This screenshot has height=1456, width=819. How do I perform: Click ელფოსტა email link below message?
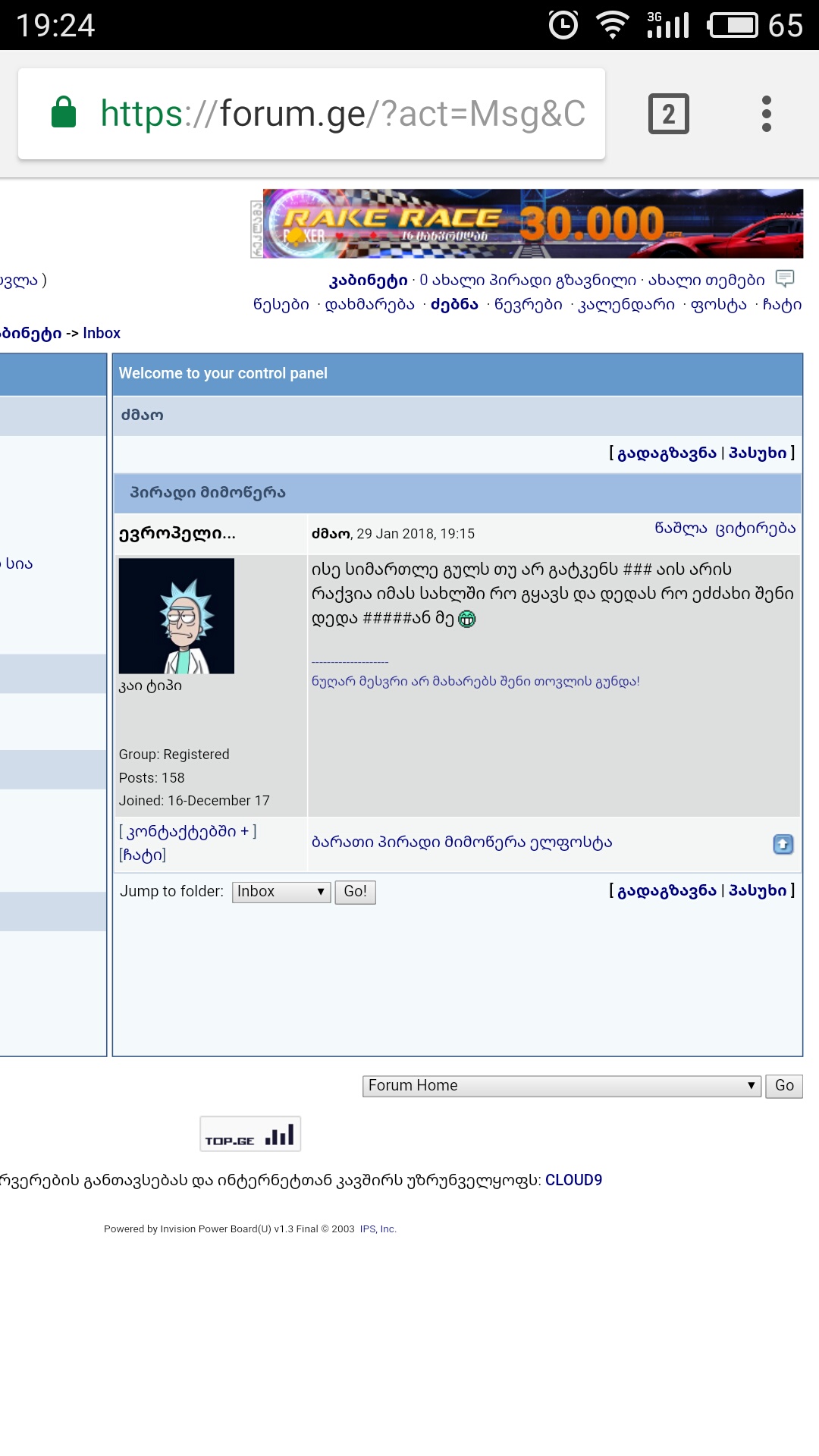pyautogui.click(x=571, y=843)
